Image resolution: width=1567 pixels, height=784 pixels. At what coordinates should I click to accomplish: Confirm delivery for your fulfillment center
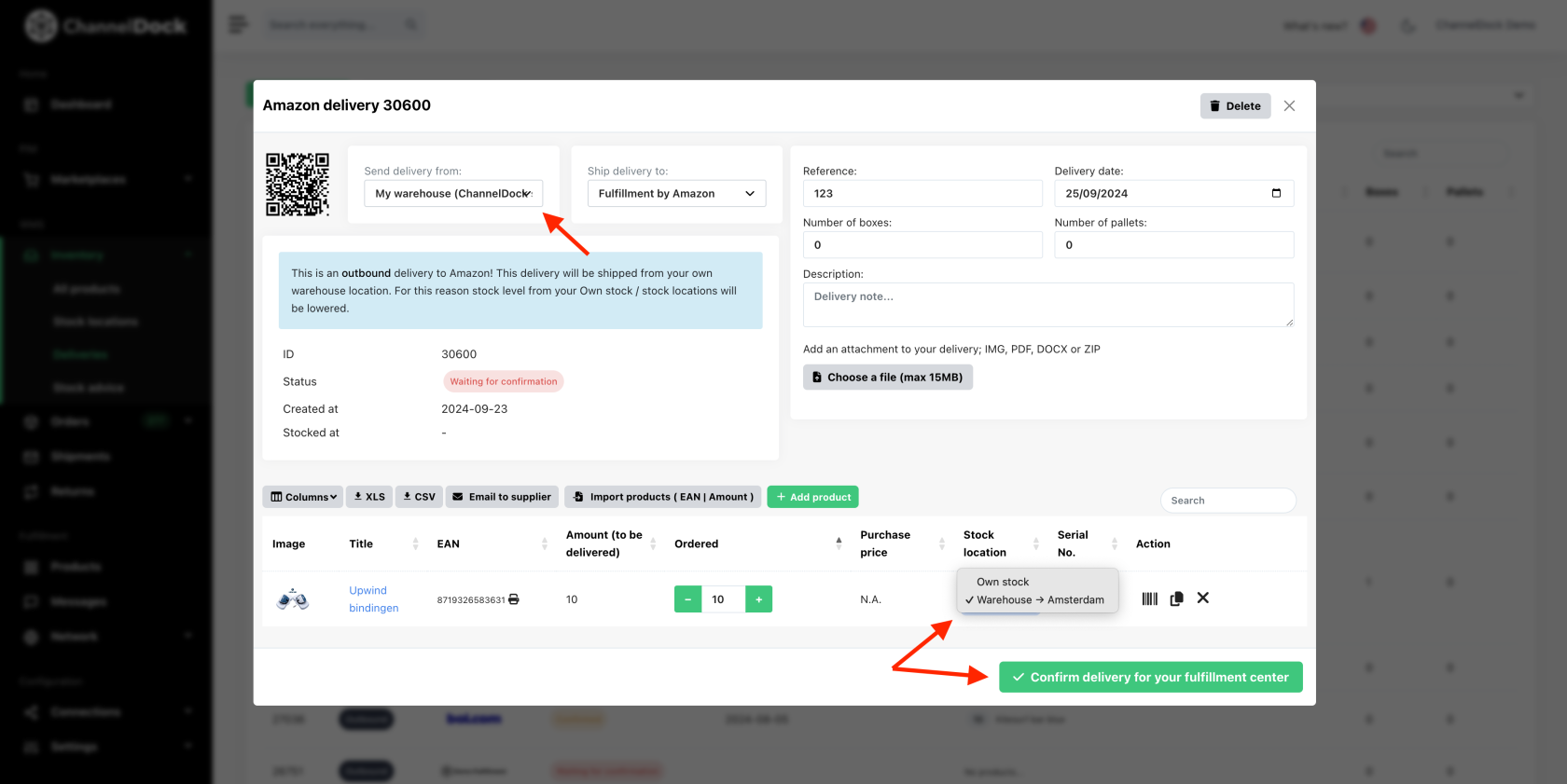point(1150,677)
